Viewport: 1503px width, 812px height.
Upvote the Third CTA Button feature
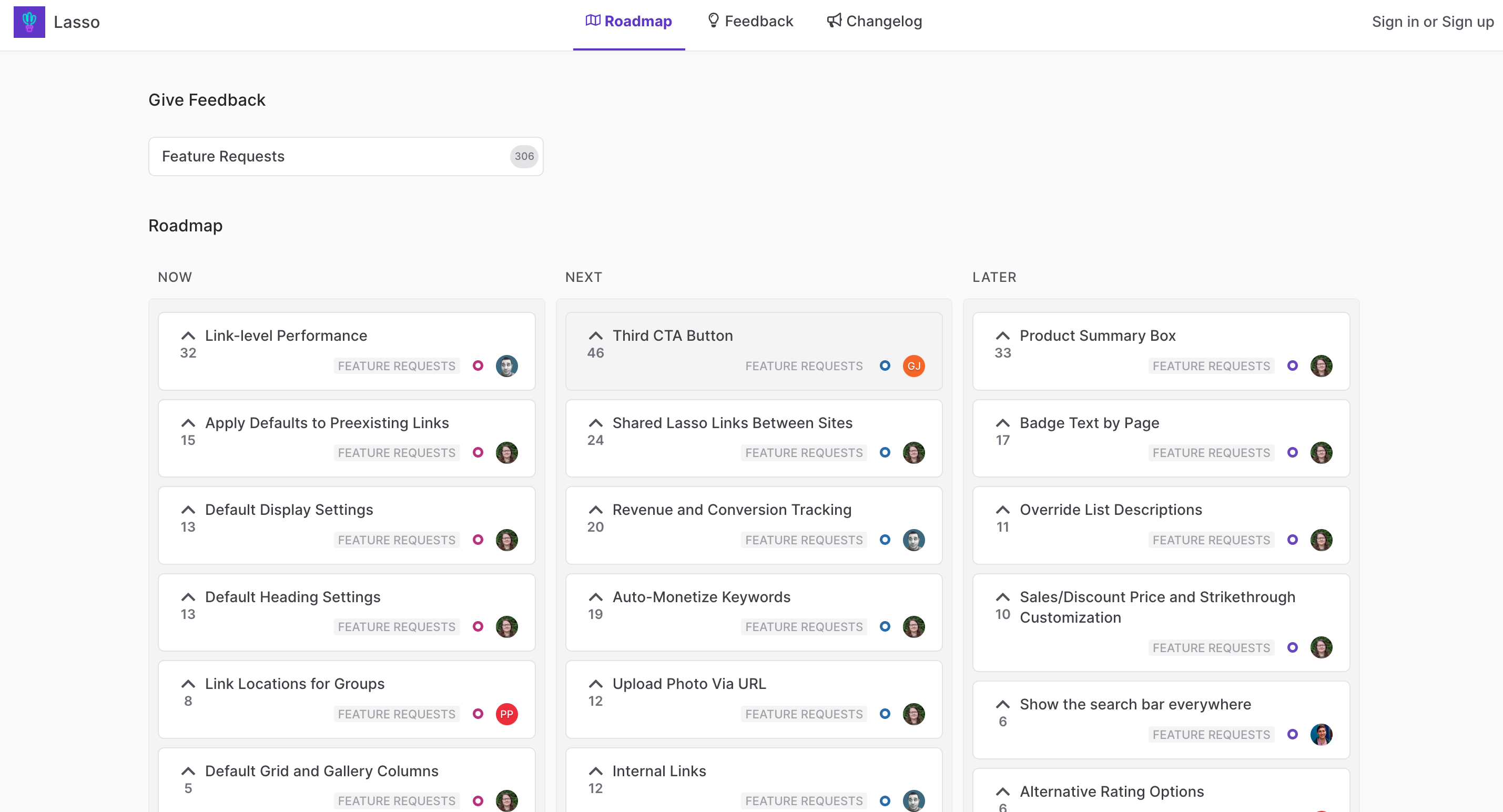point(595,336)
